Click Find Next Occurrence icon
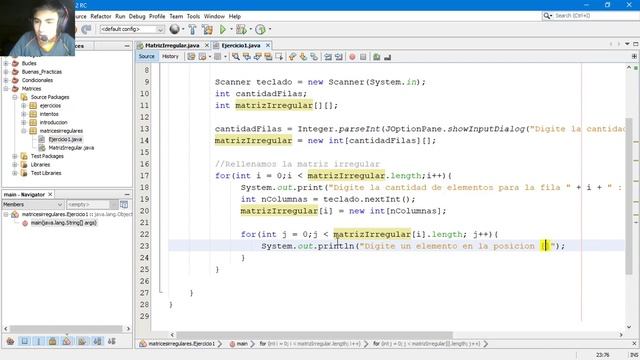The height and width of the screenshot is (360, 640). [x=257, y=57]
